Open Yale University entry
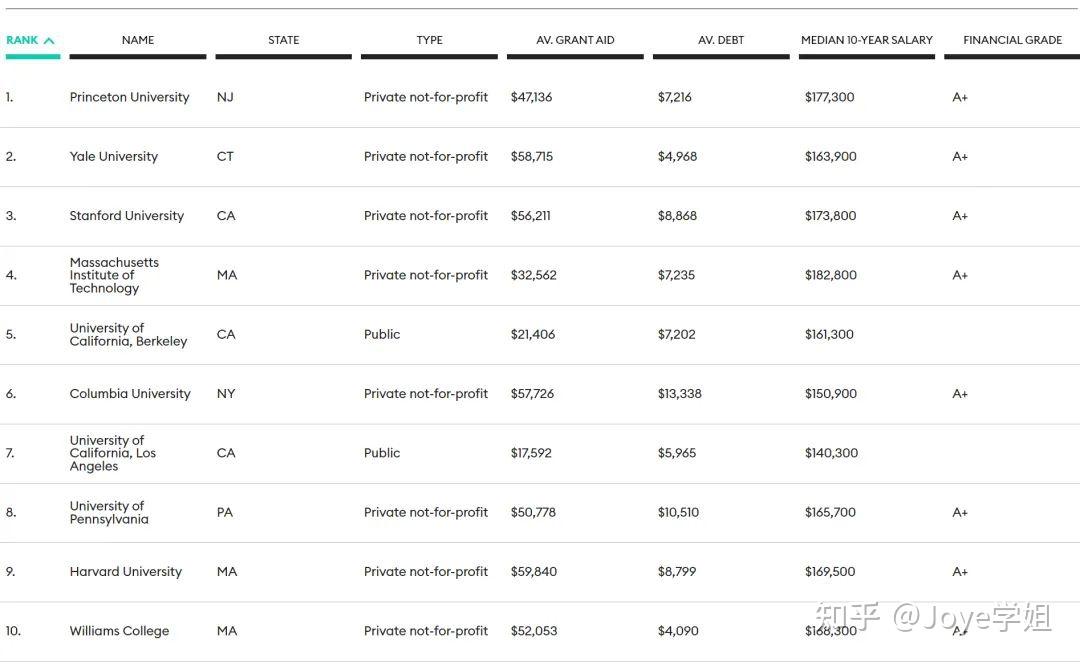Screen dimensions: 1080x665 click(x=113, y=156)
